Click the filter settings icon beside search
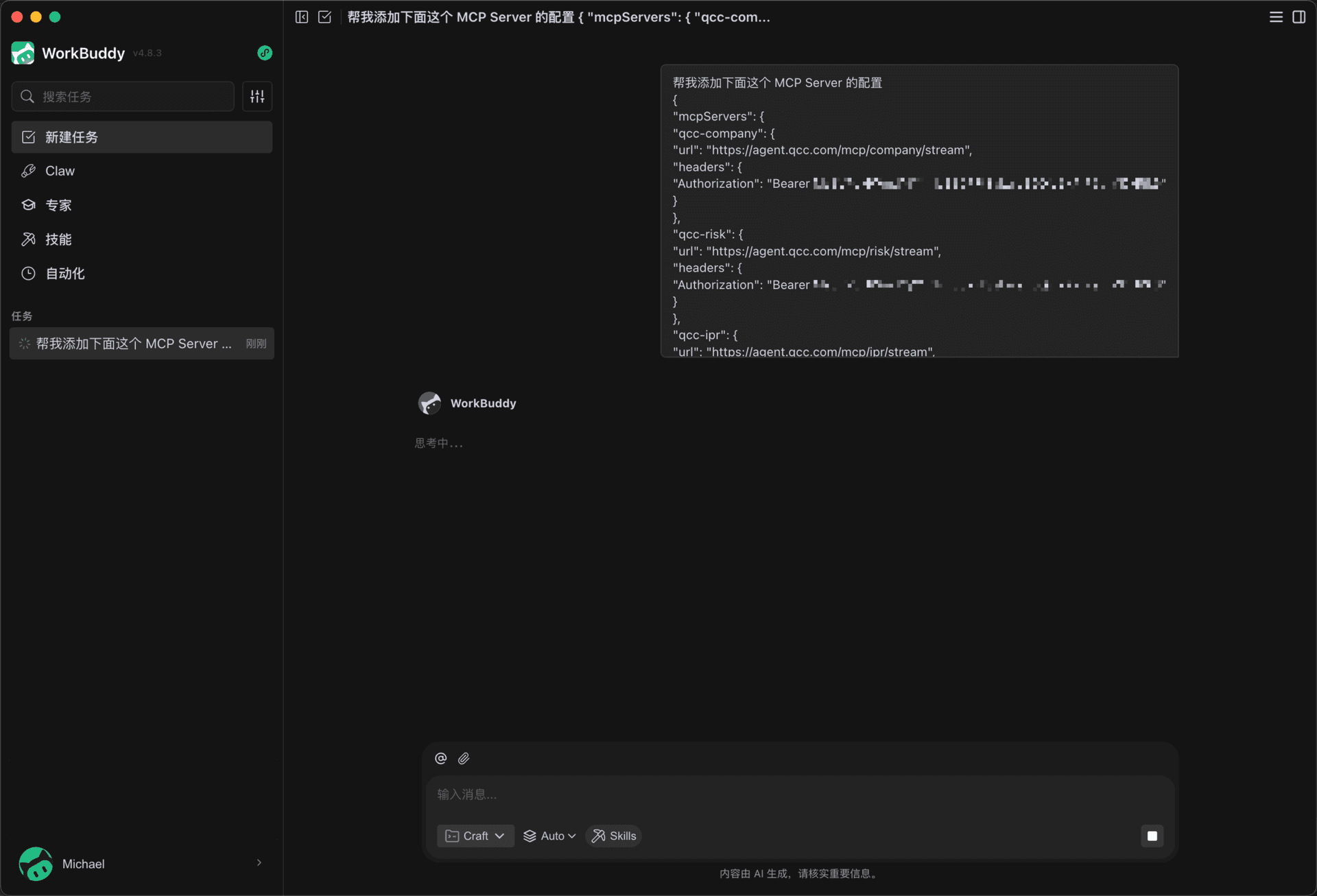Viewport: 1317px width, 896px height. point(257,97)
